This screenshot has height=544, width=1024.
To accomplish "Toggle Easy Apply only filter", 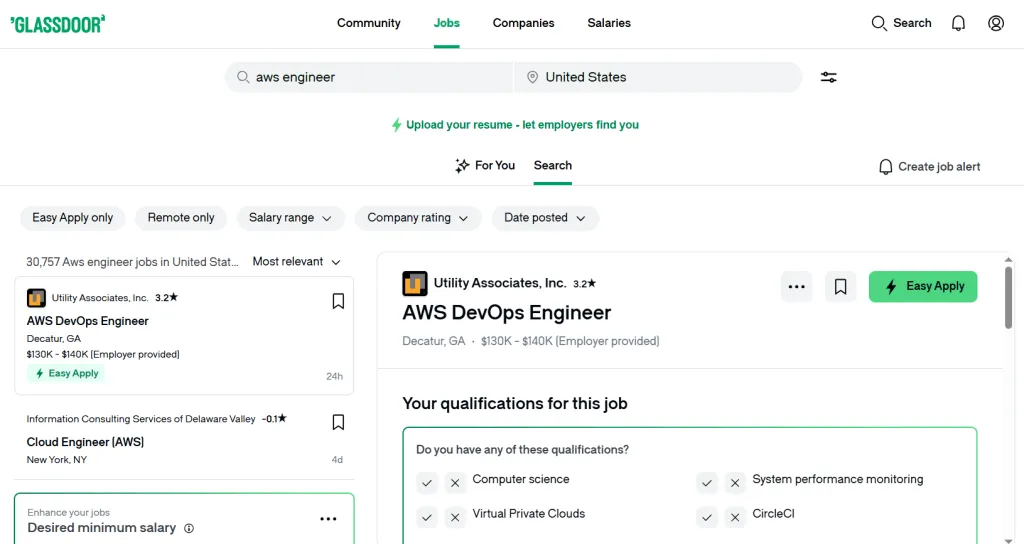I will (x=72, y=217).
